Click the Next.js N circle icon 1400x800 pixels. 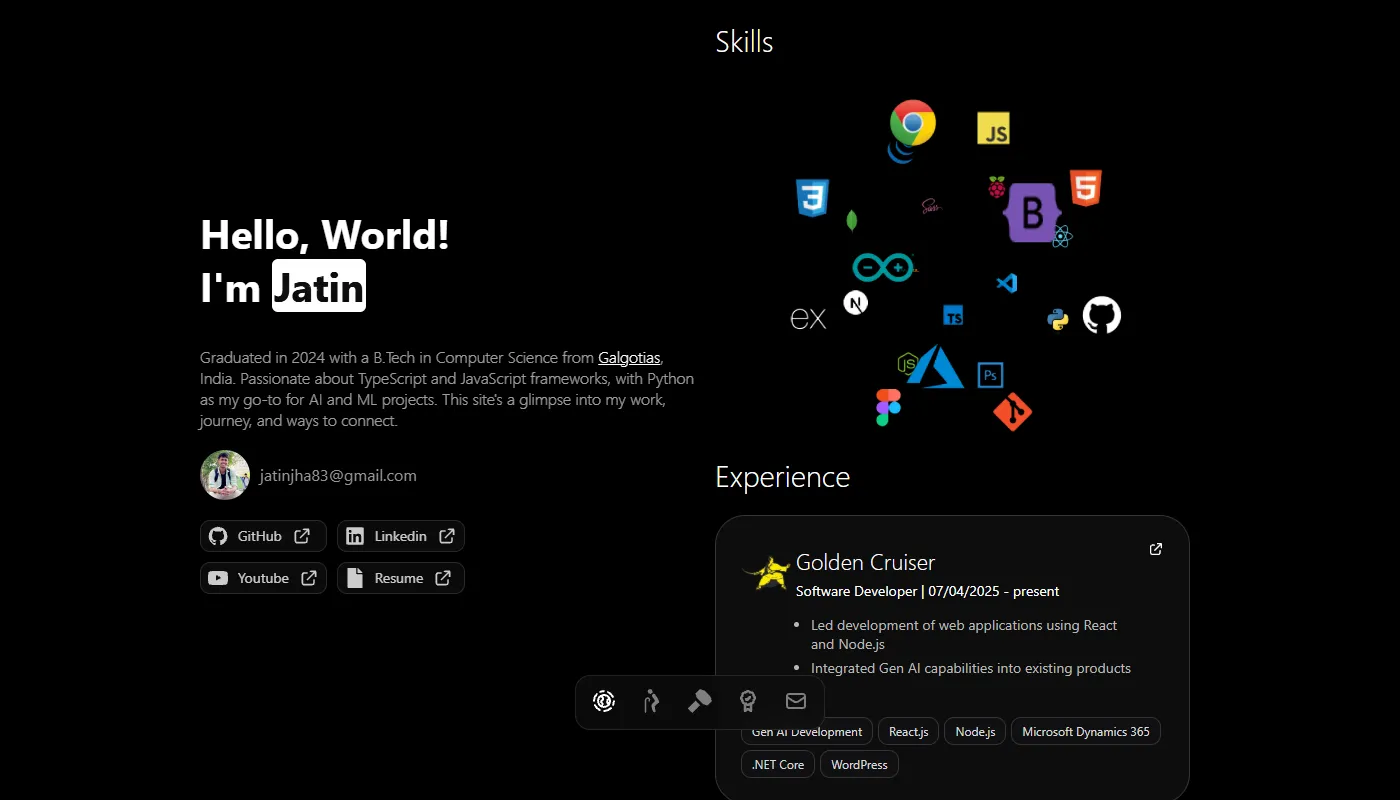[x=855, y=302]
